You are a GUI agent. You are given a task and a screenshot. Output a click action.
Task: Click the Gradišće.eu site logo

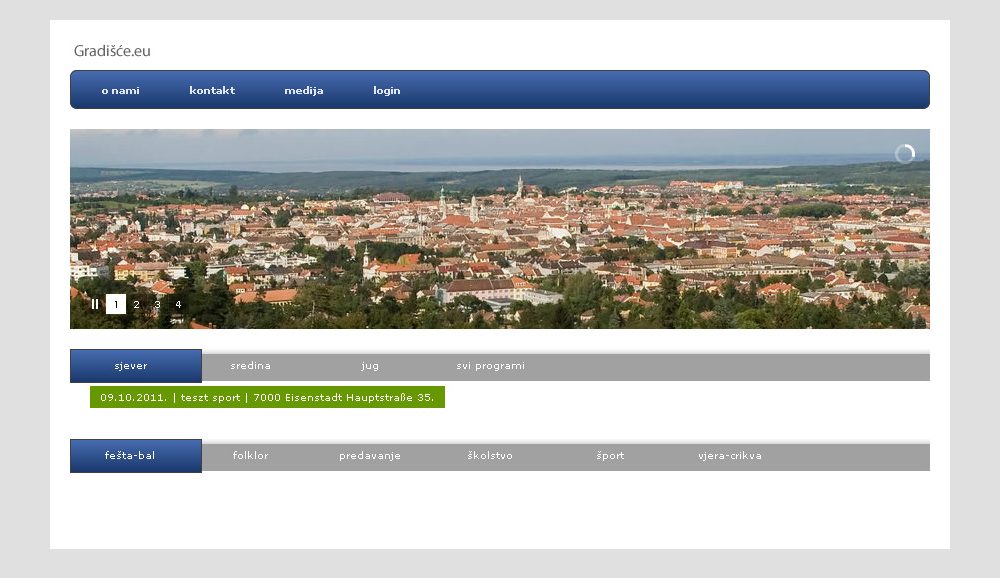click(x=112, y=51)
